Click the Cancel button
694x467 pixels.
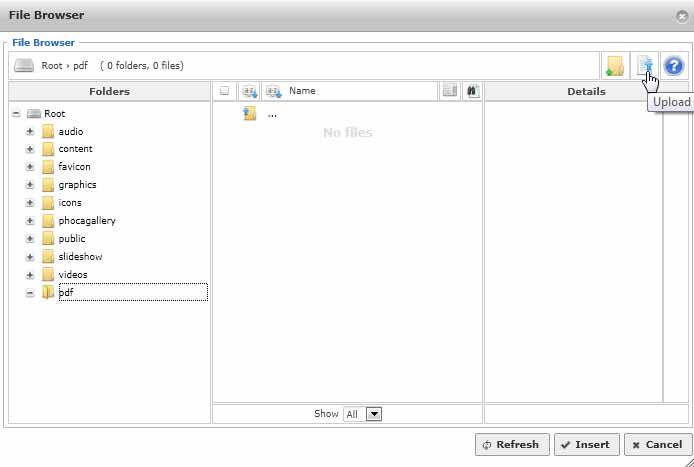pos(658,444)
